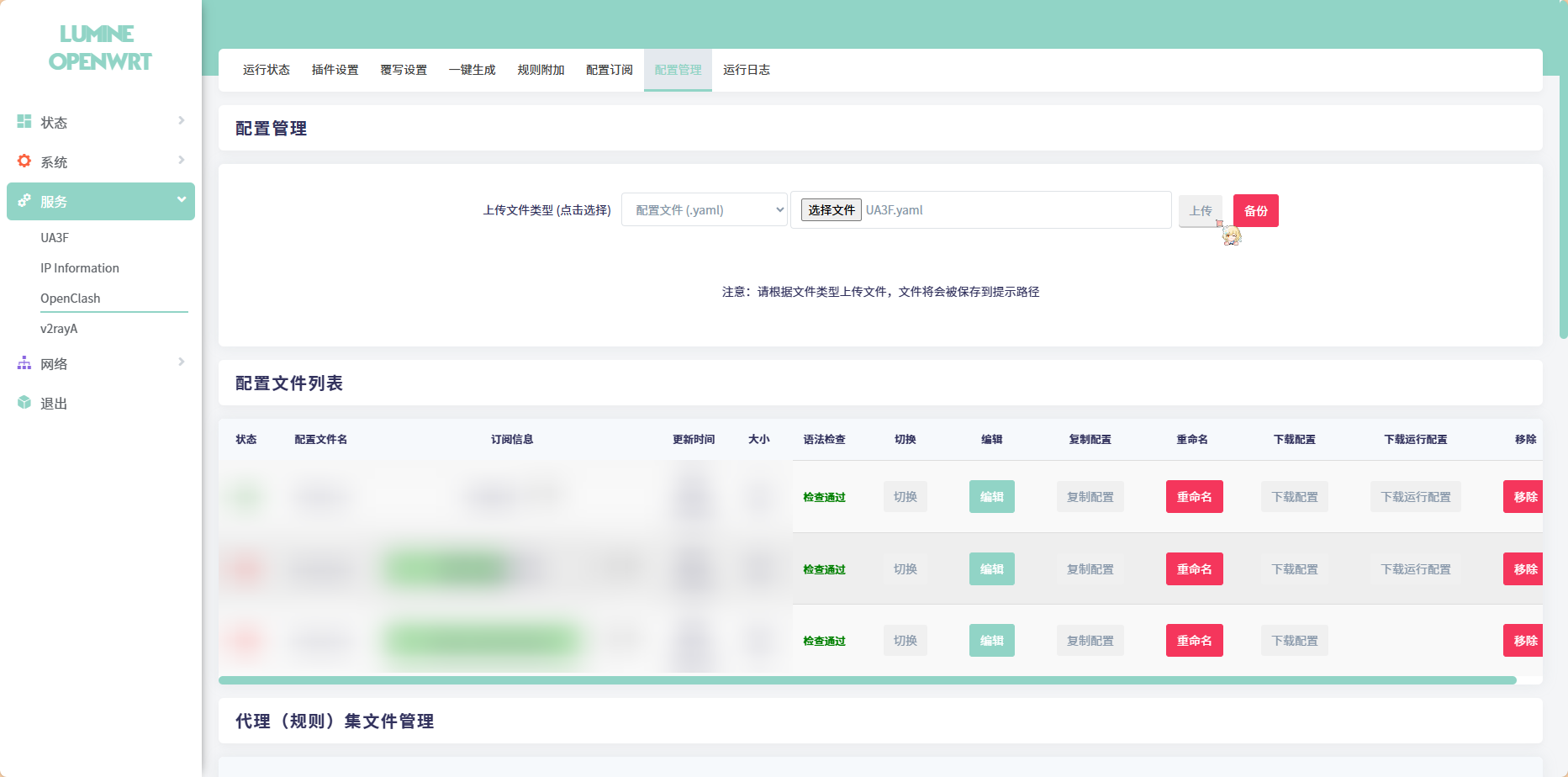Remove the third config file with 移除
Image resolution: width=1568 pixels, height=777 pixels.
coord(1524,641)
